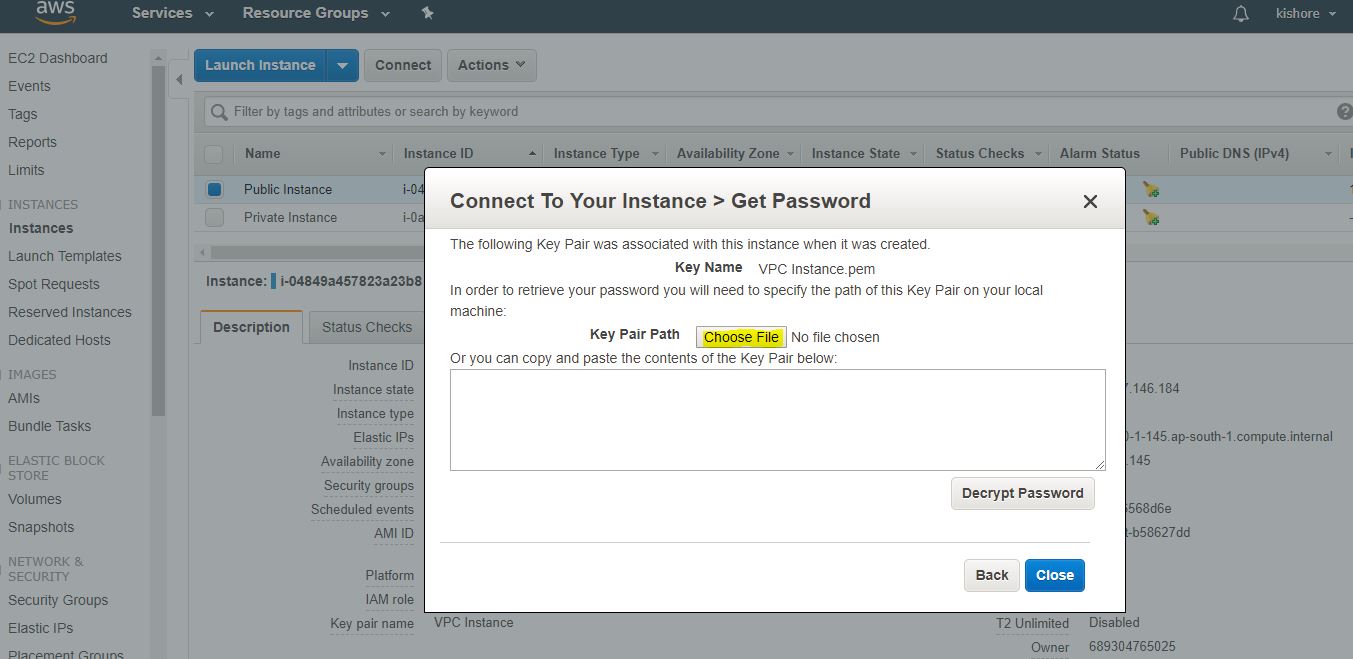
Task: Click the AWS logo icon
Action: click(54, 12)
